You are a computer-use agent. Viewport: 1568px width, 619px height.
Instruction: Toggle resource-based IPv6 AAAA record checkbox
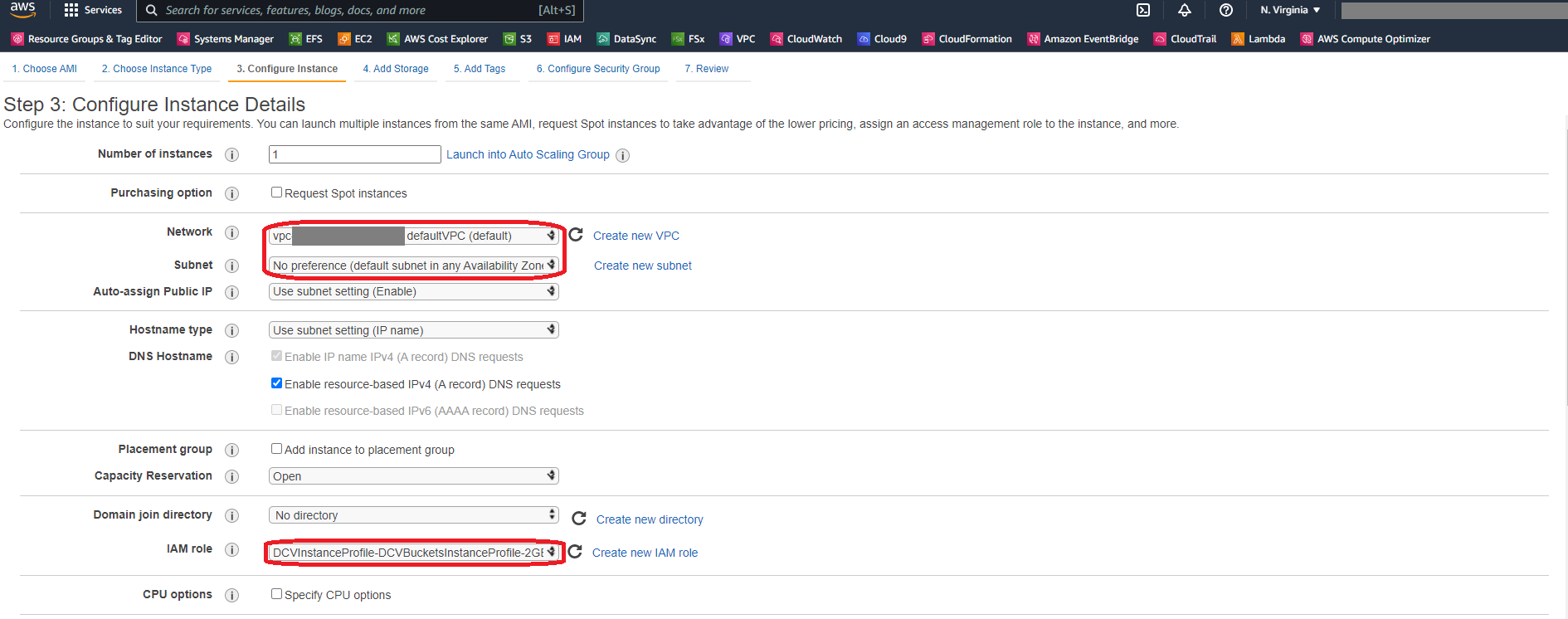(x=276, y=410)
